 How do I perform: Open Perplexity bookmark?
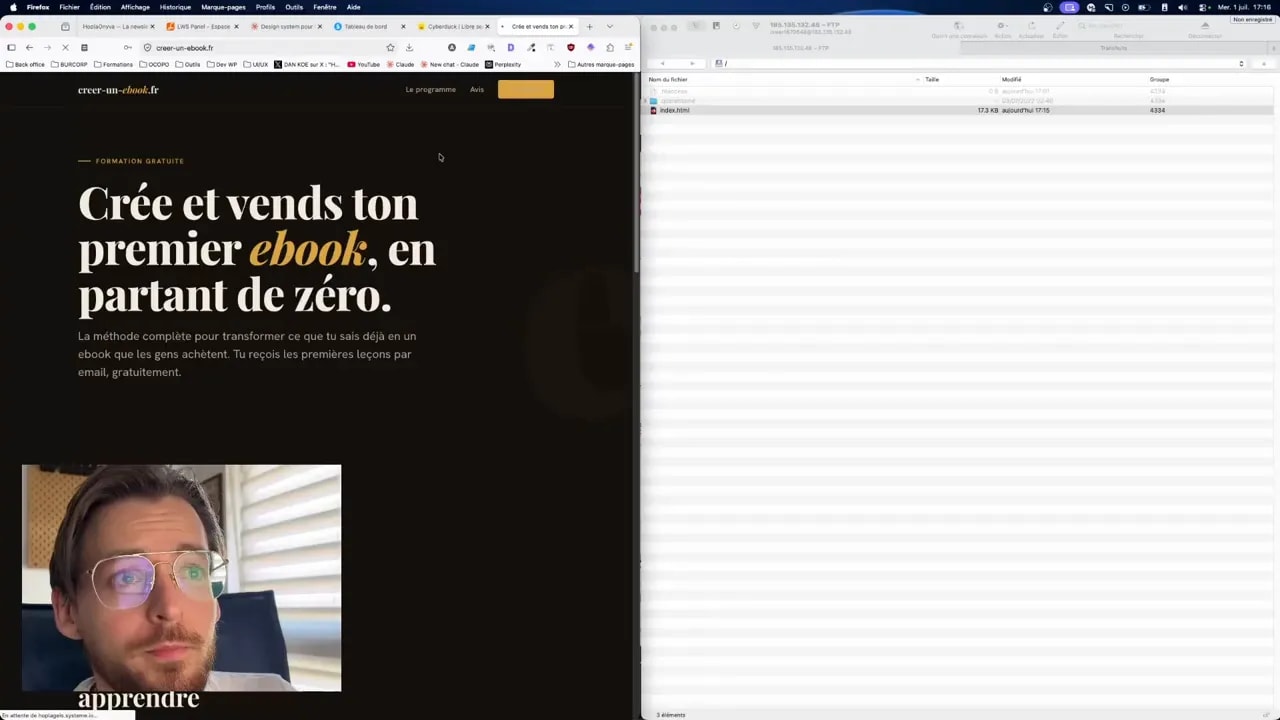click(x=503, y=64)
